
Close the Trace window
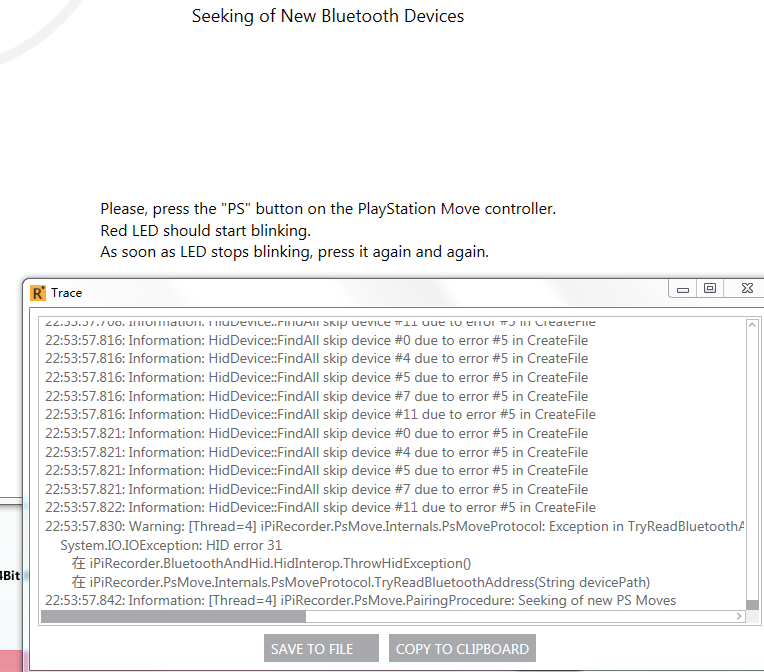747,288
